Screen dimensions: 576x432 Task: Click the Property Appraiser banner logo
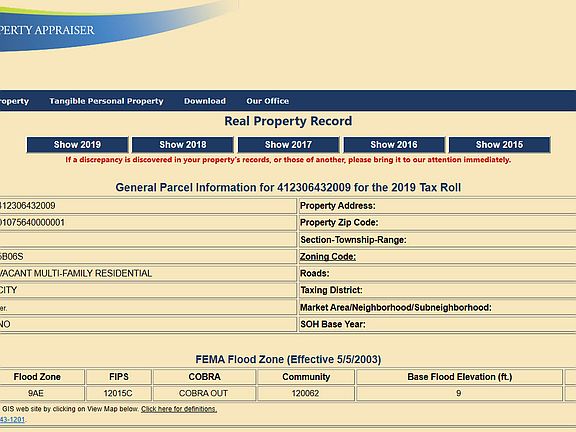click(x=47, y=30)
